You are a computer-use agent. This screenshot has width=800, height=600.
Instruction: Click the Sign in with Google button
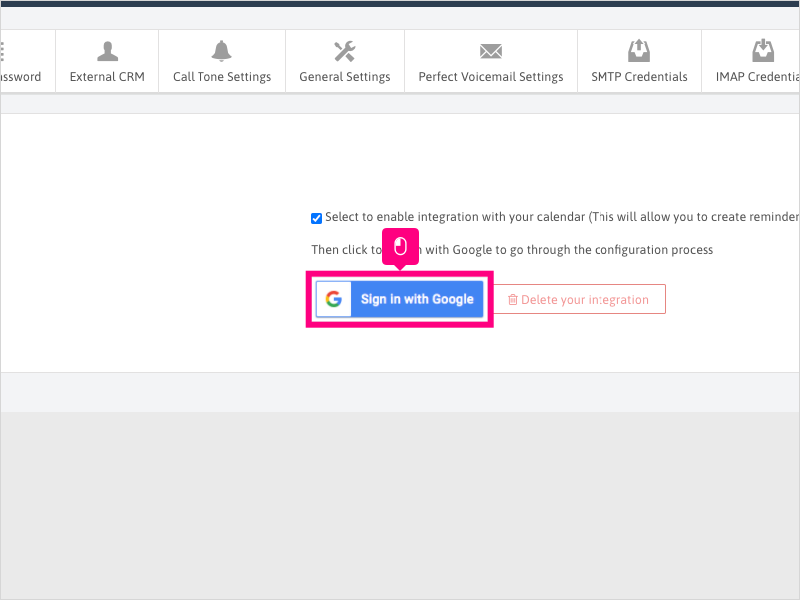(x=399, y=299)
